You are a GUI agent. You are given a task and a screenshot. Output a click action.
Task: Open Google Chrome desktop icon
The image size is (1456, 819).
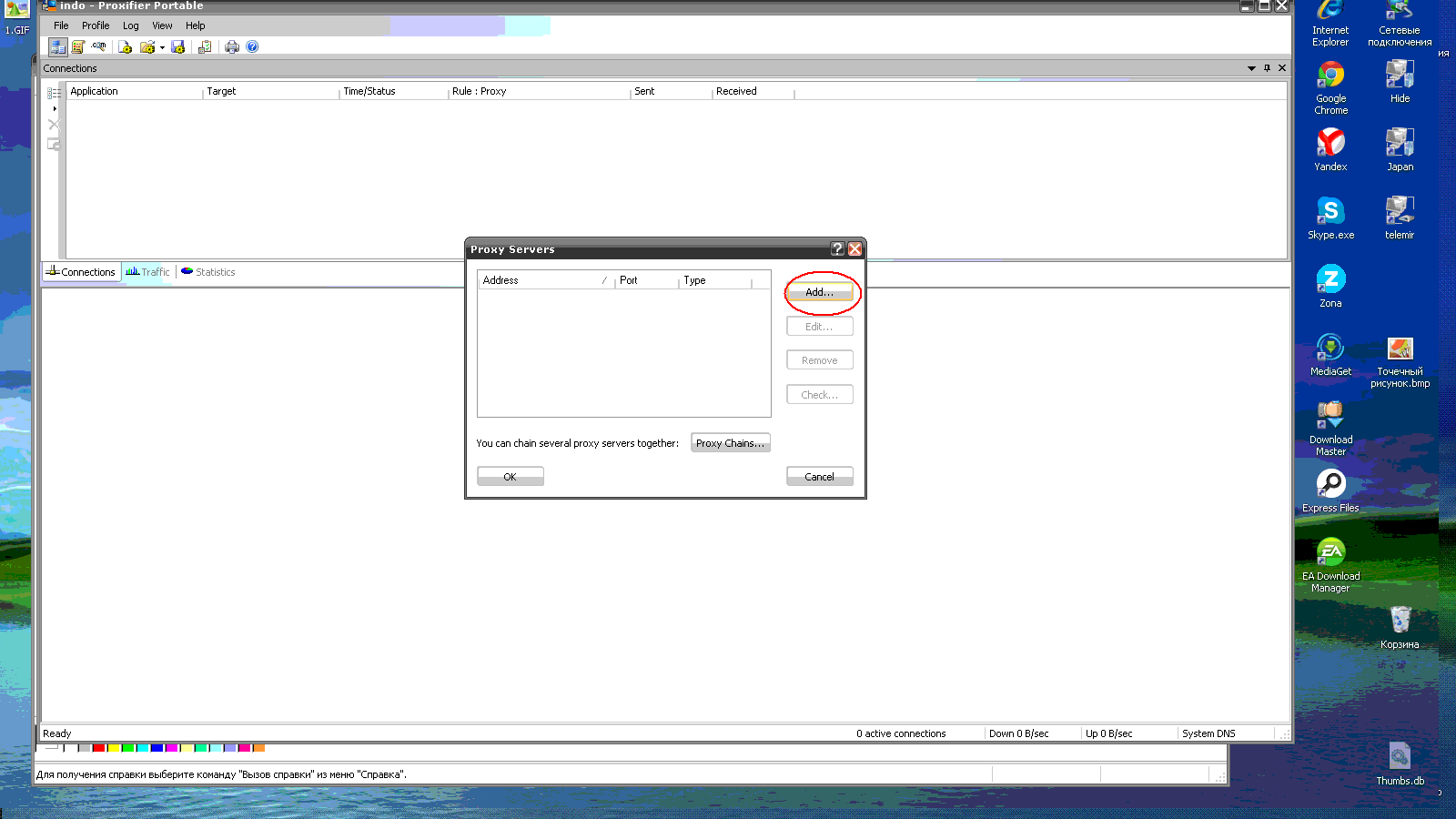[1330, 88]
